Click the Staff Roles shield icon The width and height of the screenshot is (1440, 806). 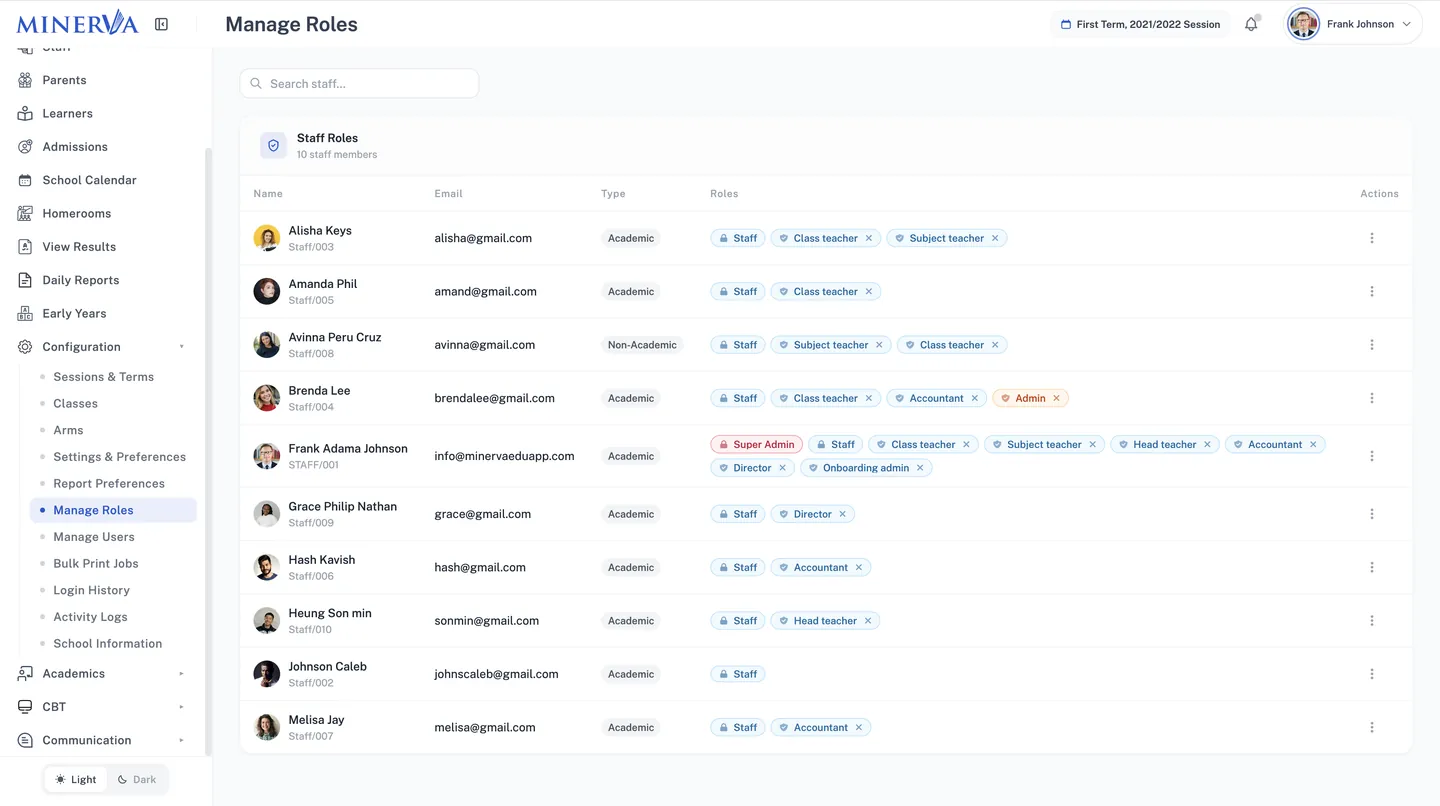(273, 145)
